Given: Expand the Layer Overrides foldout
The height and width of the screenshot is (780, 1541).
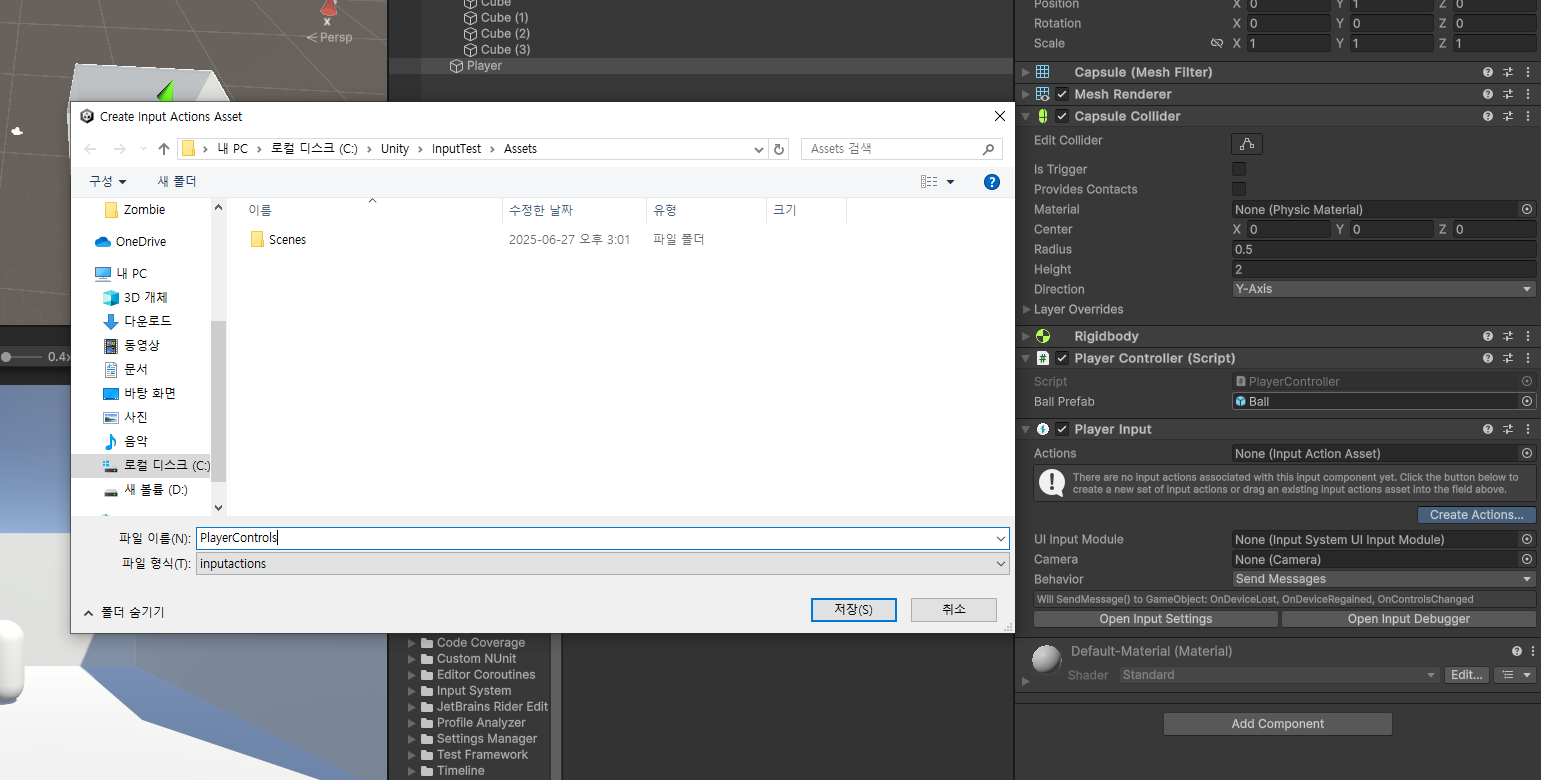Looking at the screenshot, I should click(x=1026, y=309).
